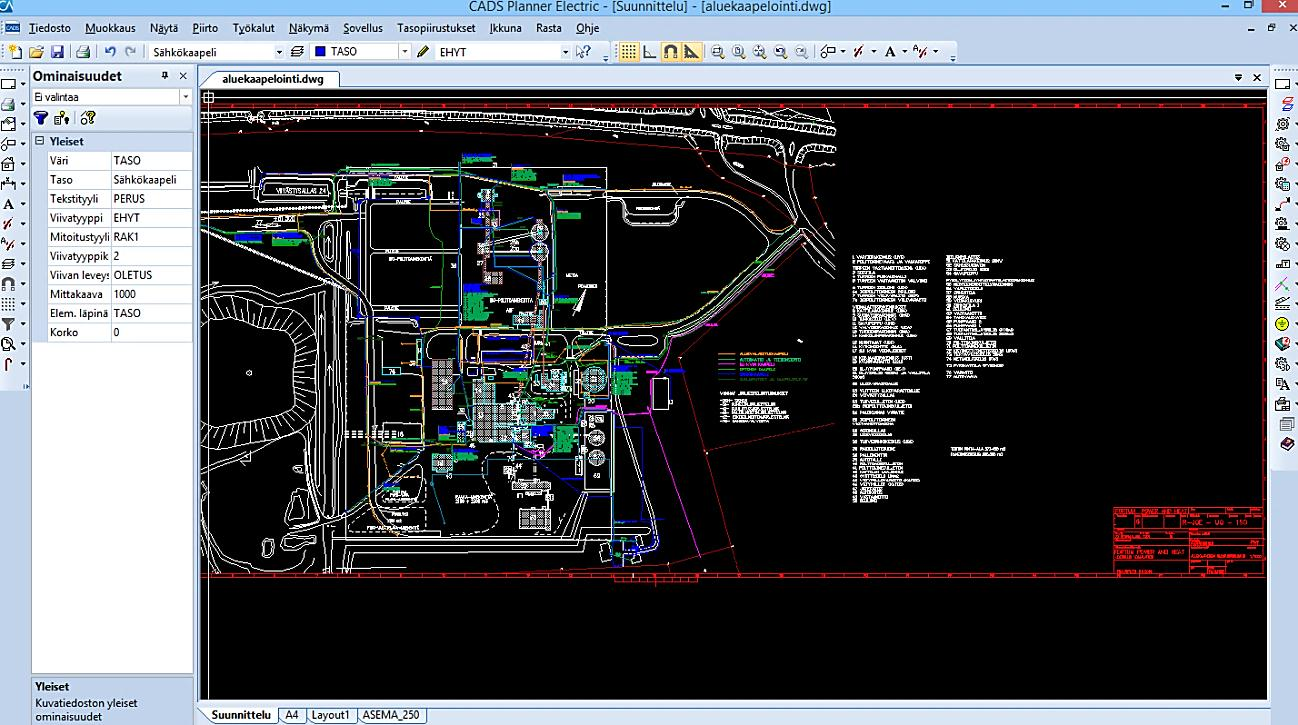Create a new drawing file

pos(14,51)
